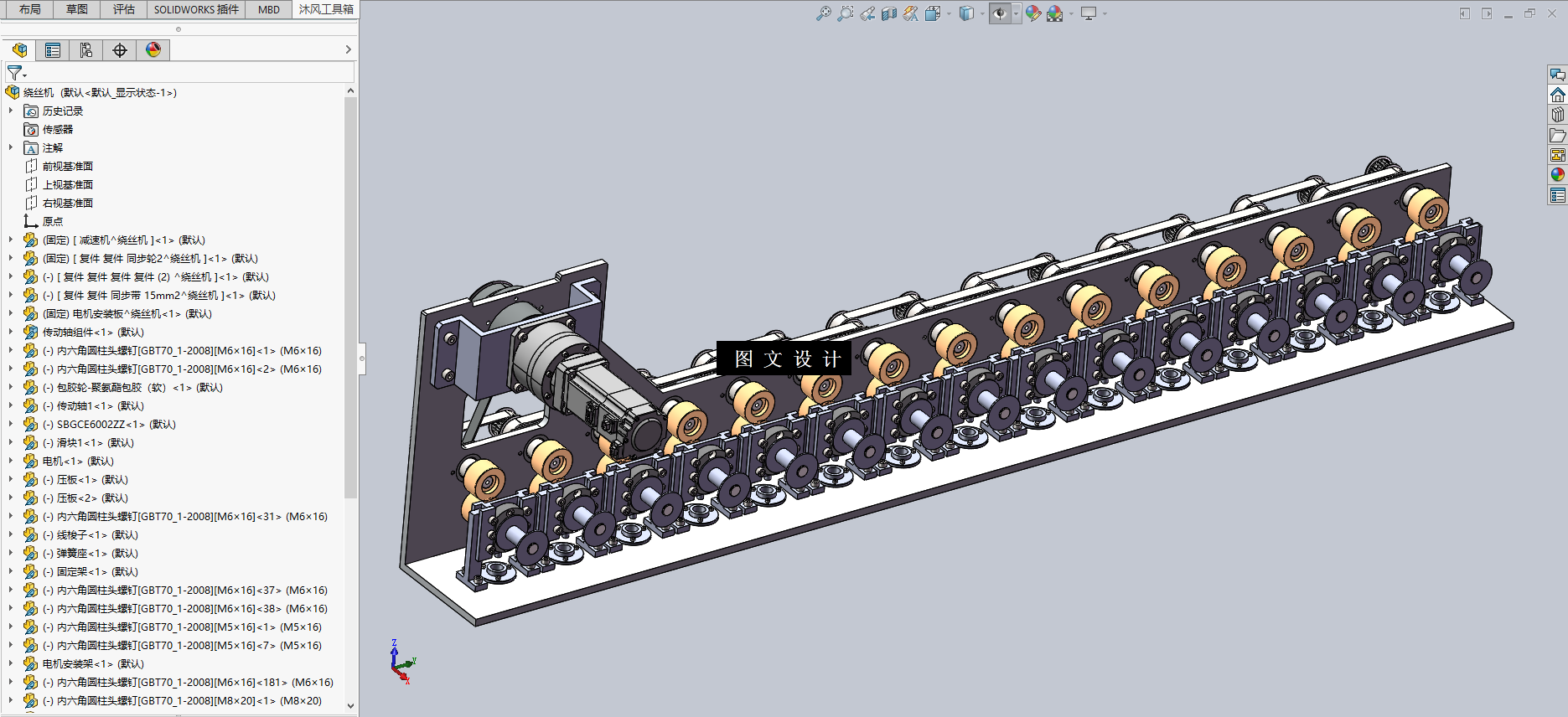Viewport: 1568px width, 717px height.
Task: Open the Apply Scene dropdown arrow
Action: click(1071, 13)
